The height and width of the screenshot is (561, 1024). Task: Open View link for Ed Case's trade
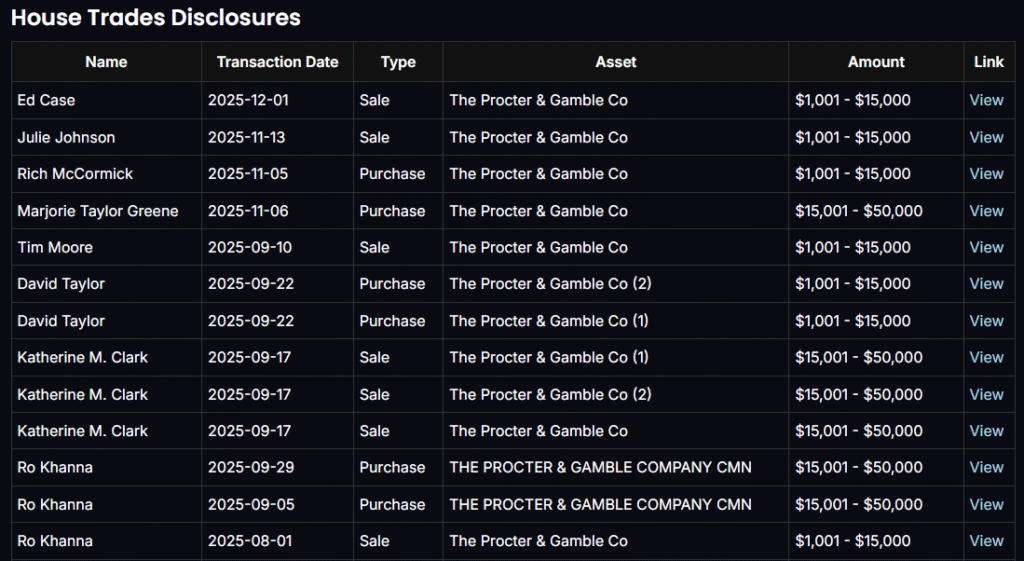986,100
